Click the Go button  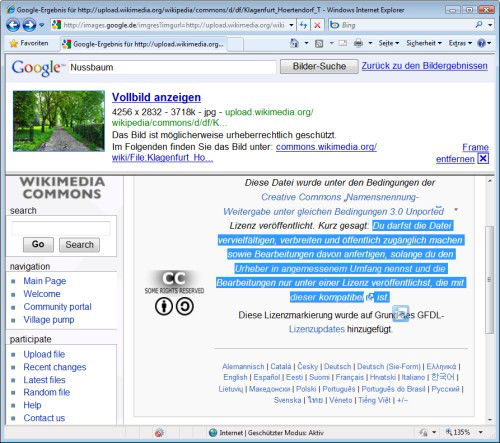pyautogui.click(x=38, y=244)
